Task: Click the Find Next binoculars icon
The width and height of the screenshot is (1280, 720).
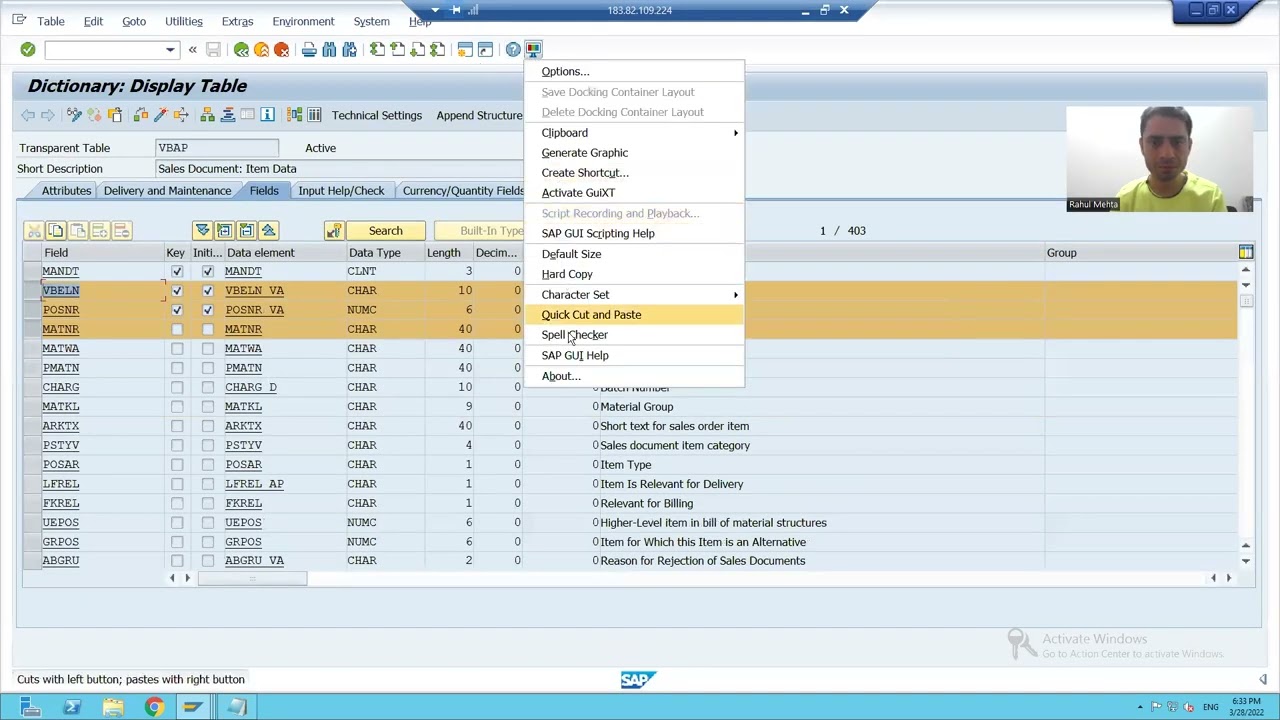Action: pos(349,49)
